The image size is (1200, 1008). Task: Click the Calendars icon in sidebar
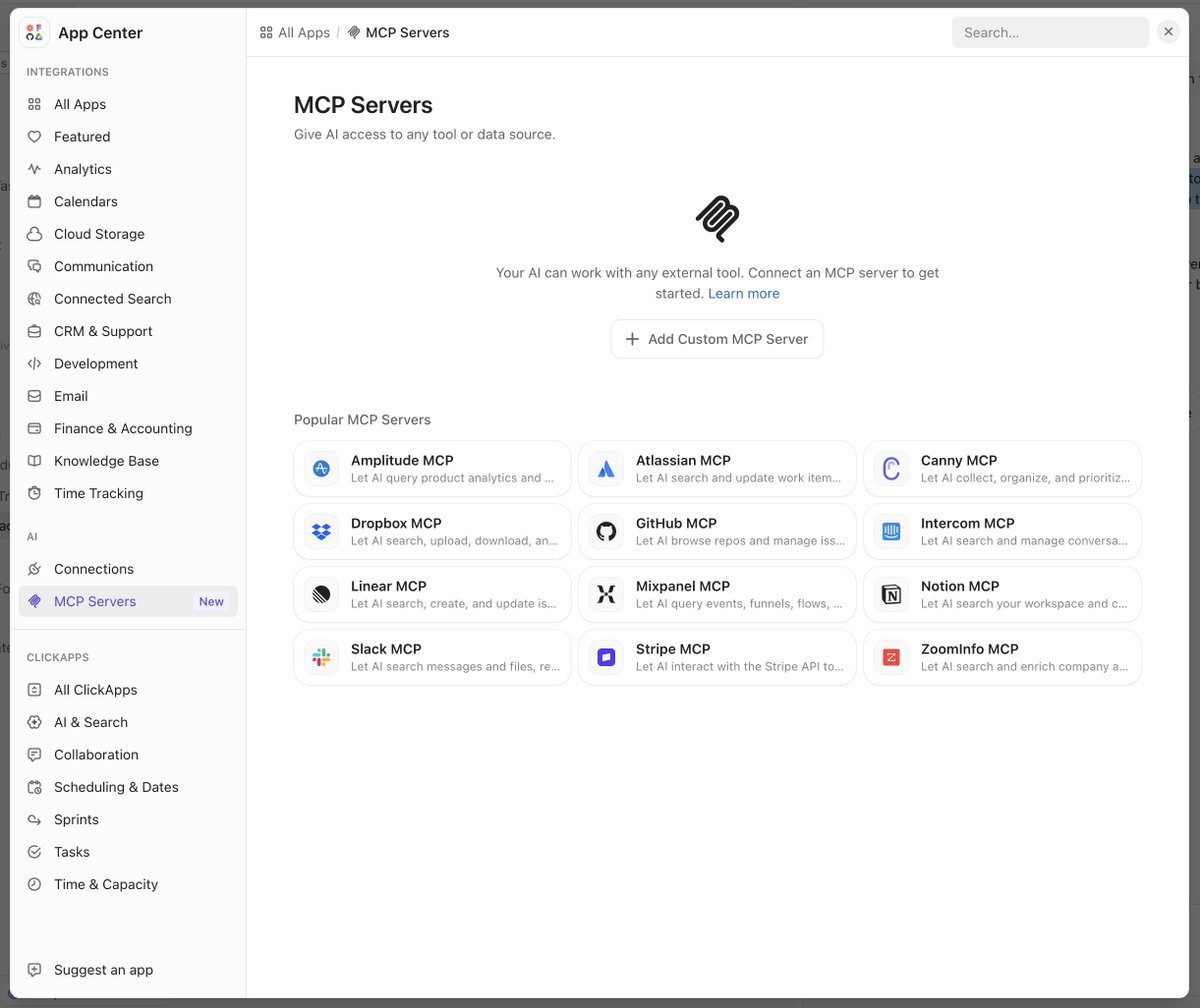[34, 201]
